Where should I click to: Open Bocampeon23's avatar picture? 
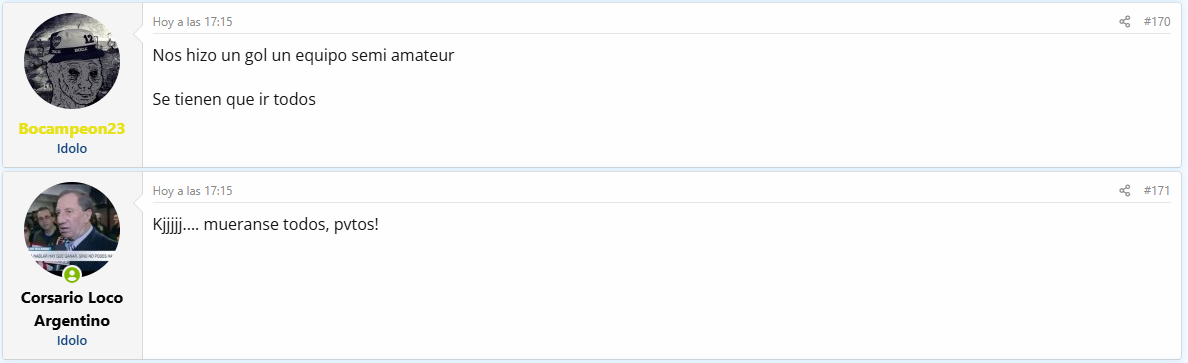(x=72, y=61)
